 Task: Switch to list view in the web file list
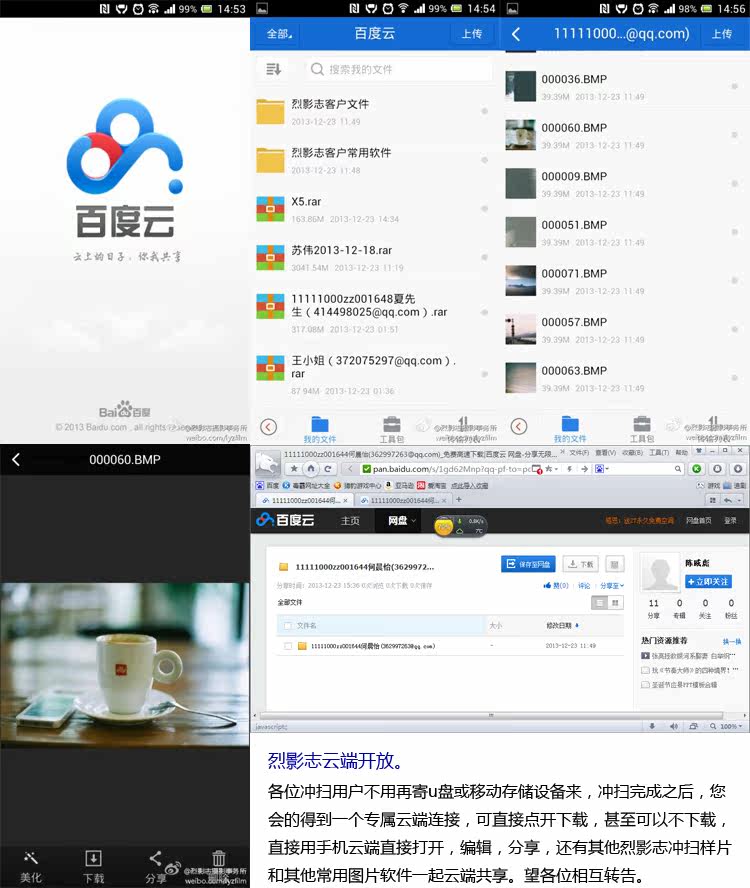(x=599, y=603)
